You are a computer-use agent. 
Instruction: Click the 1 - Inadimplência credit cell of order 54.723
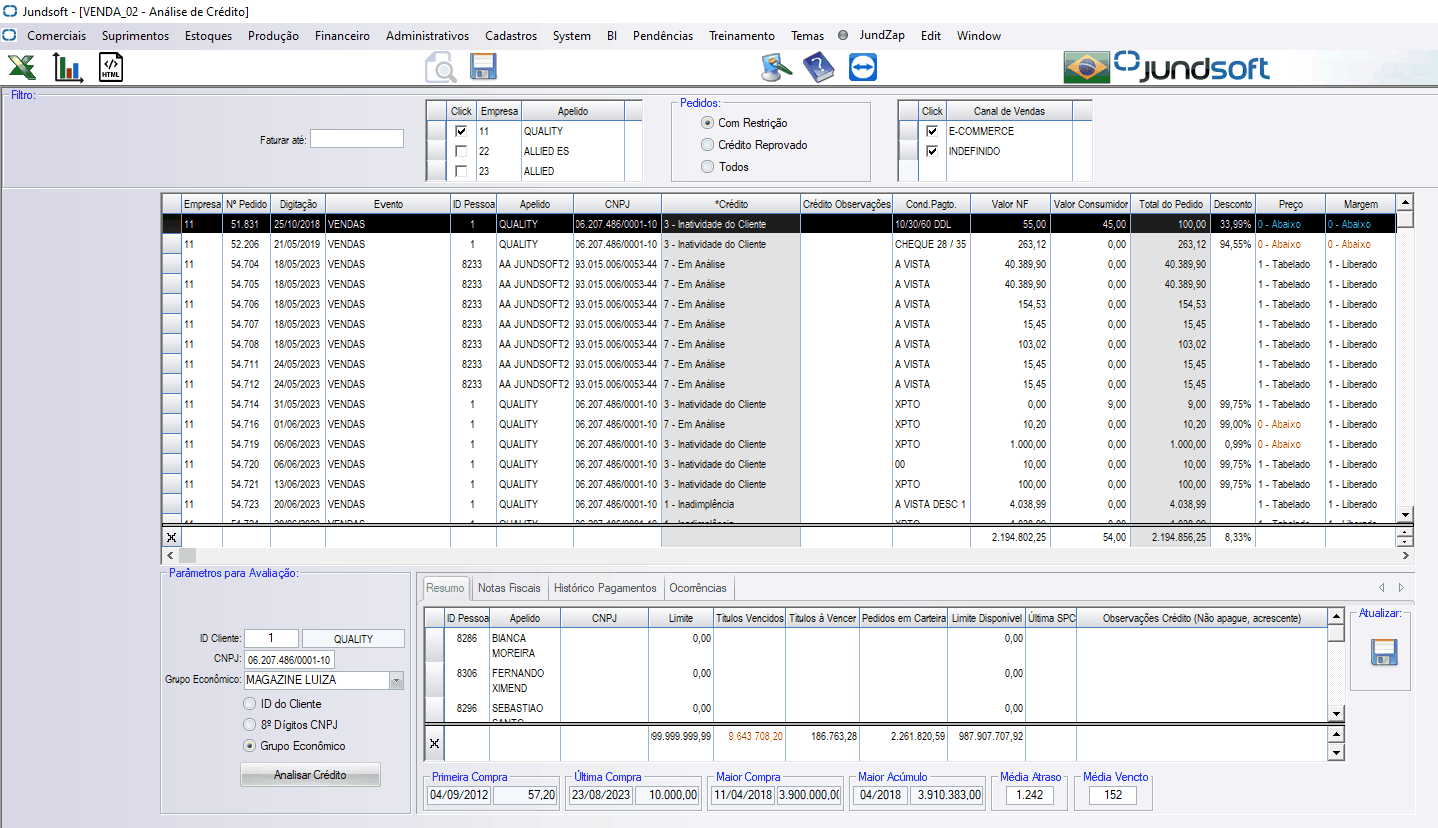pyautogui.click(x=731, y=504)
